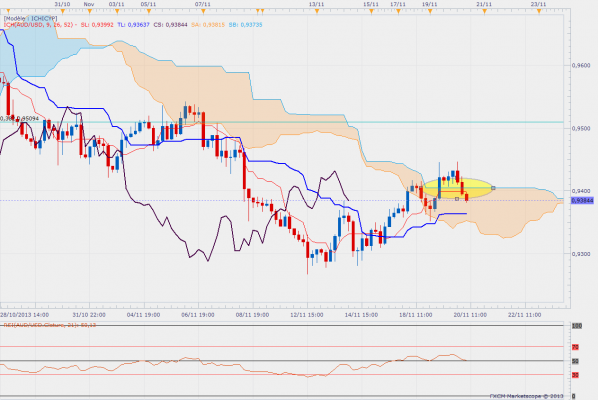Click the 0,95094 horizontal line label
The height and width of the screenshot is (400, 598).
pyautogui.click(x=28, y=119)
